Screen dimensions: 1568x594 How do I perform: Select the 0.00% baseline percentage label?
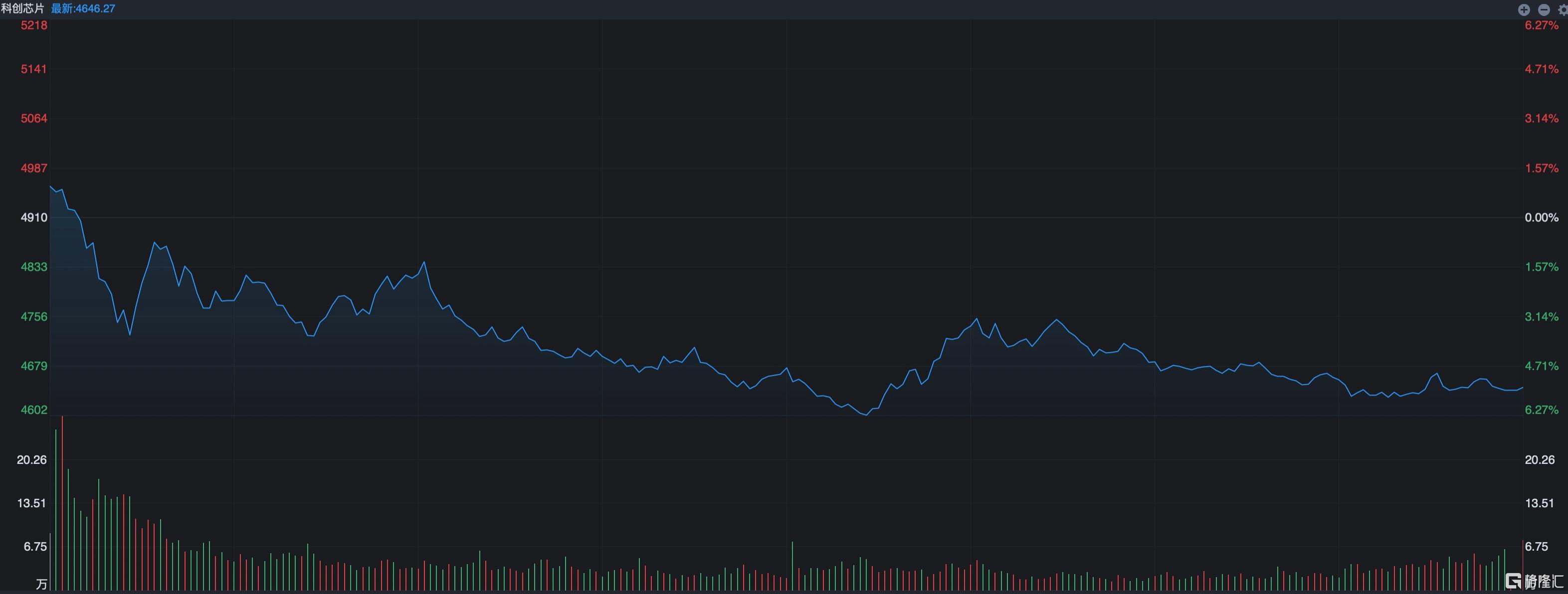(1541, 217)
